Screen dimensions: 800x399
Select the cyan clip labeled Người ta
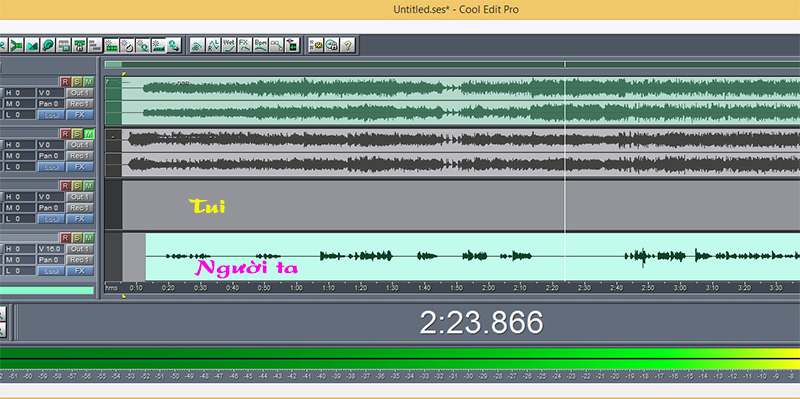(472, 257)
